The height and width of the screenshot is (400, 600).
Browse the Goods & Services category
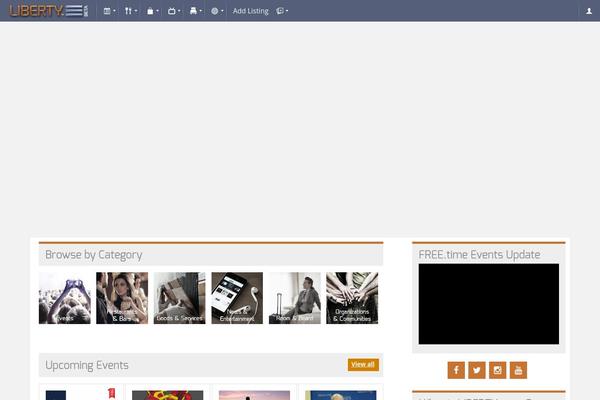coord(179,298)
